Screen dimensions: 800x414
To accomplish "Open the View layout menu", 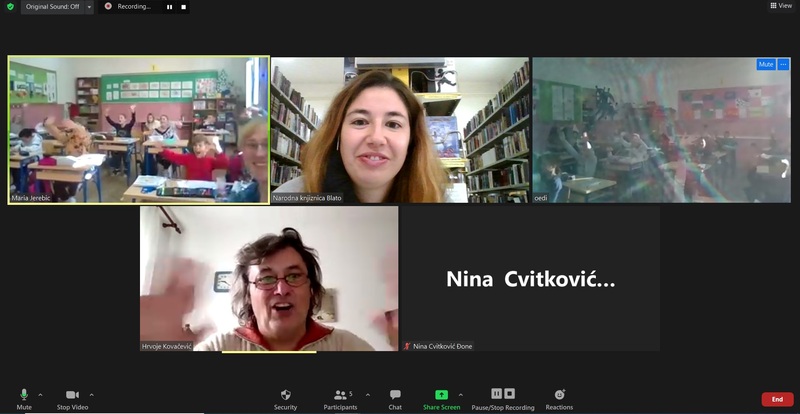I will [781, 6].
